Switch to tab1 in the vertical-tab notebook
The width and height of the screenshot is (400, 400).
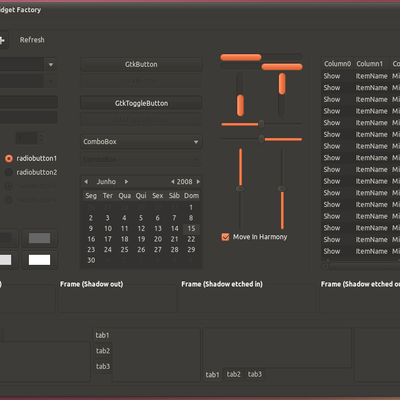click(102, 335)
